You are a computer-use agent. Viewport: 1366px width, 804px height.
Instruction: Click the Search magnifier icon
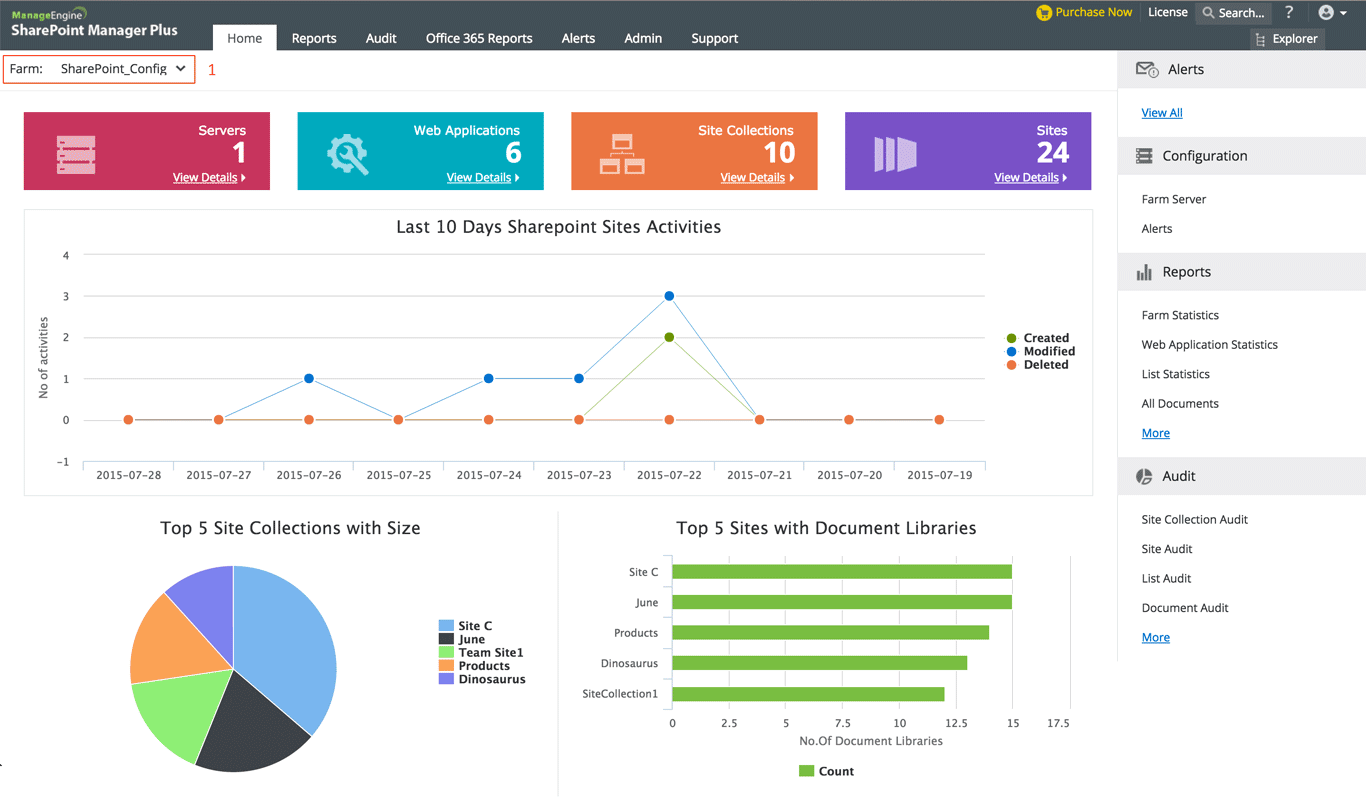(1209, 13)
